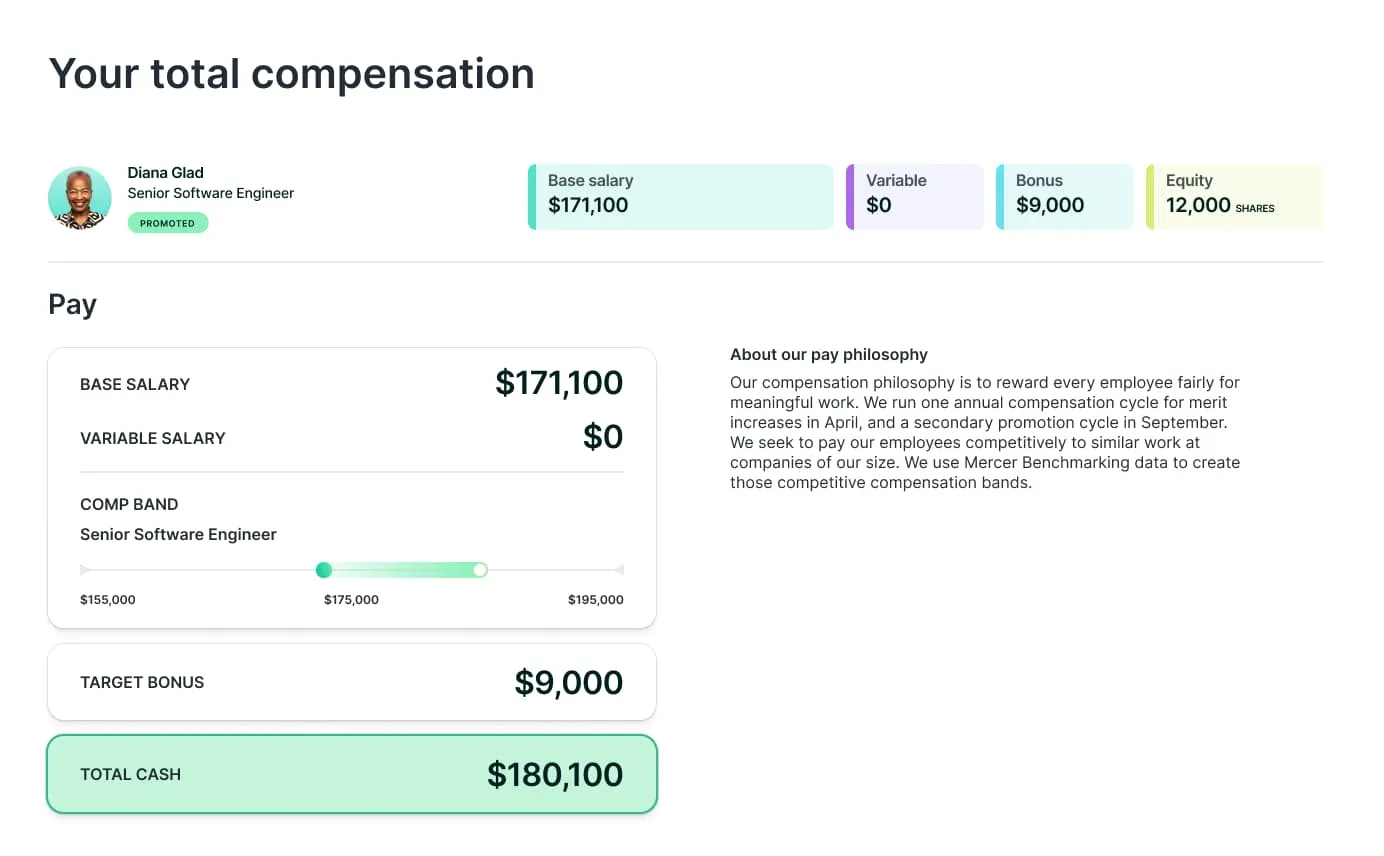
Task: Click the hollow white comp band marker
Action: 480,570
